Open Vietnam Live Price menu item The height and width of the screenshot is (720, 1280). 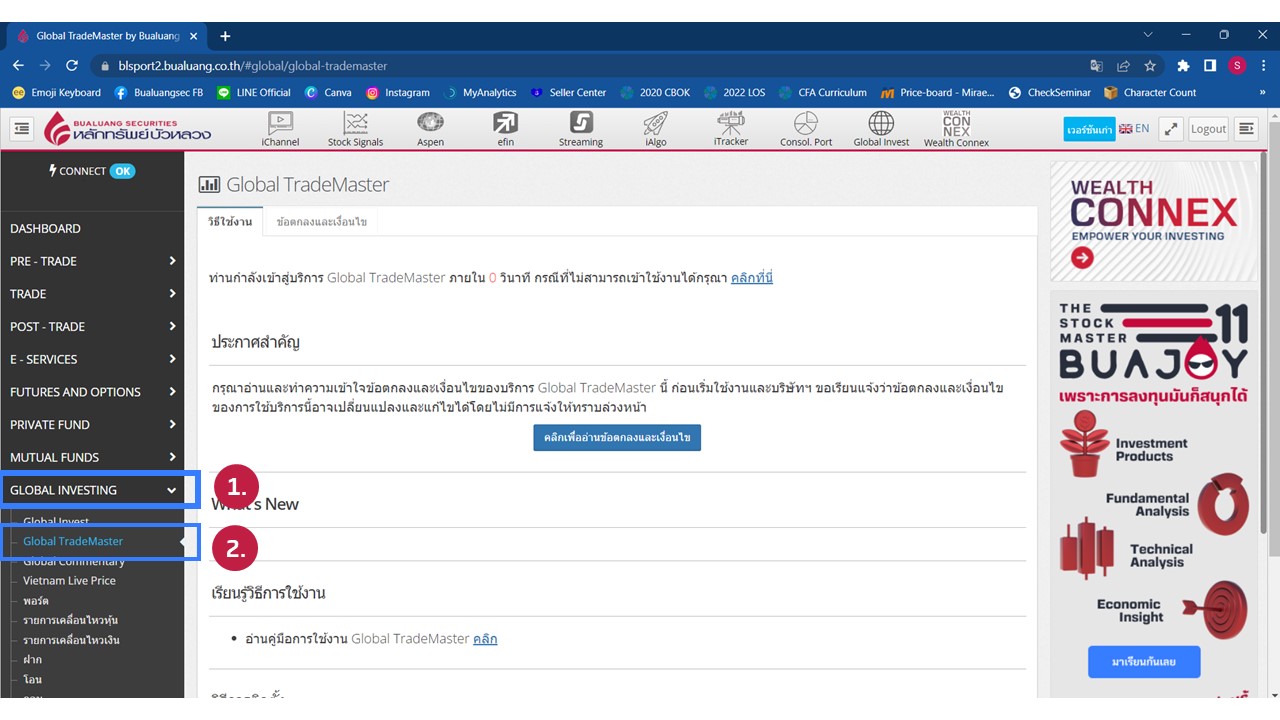point(69,580)
